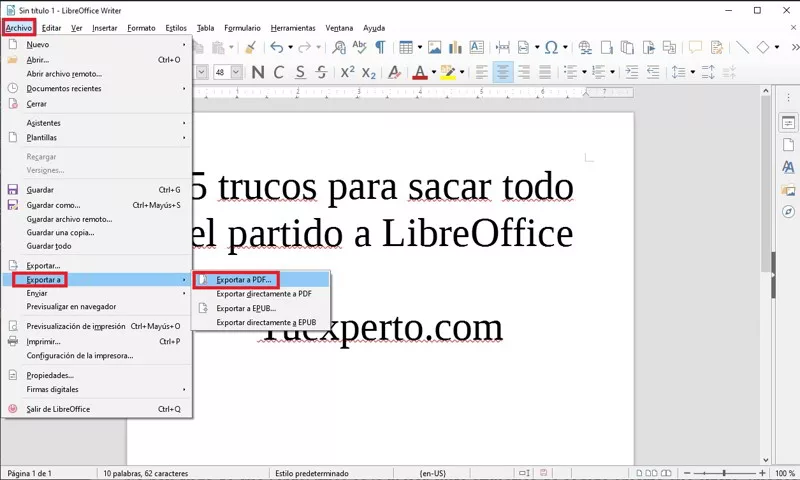This screenshot has width=800, height=480.
Task: Open highlighting color dropdown arrow
Action: [462, 72]
